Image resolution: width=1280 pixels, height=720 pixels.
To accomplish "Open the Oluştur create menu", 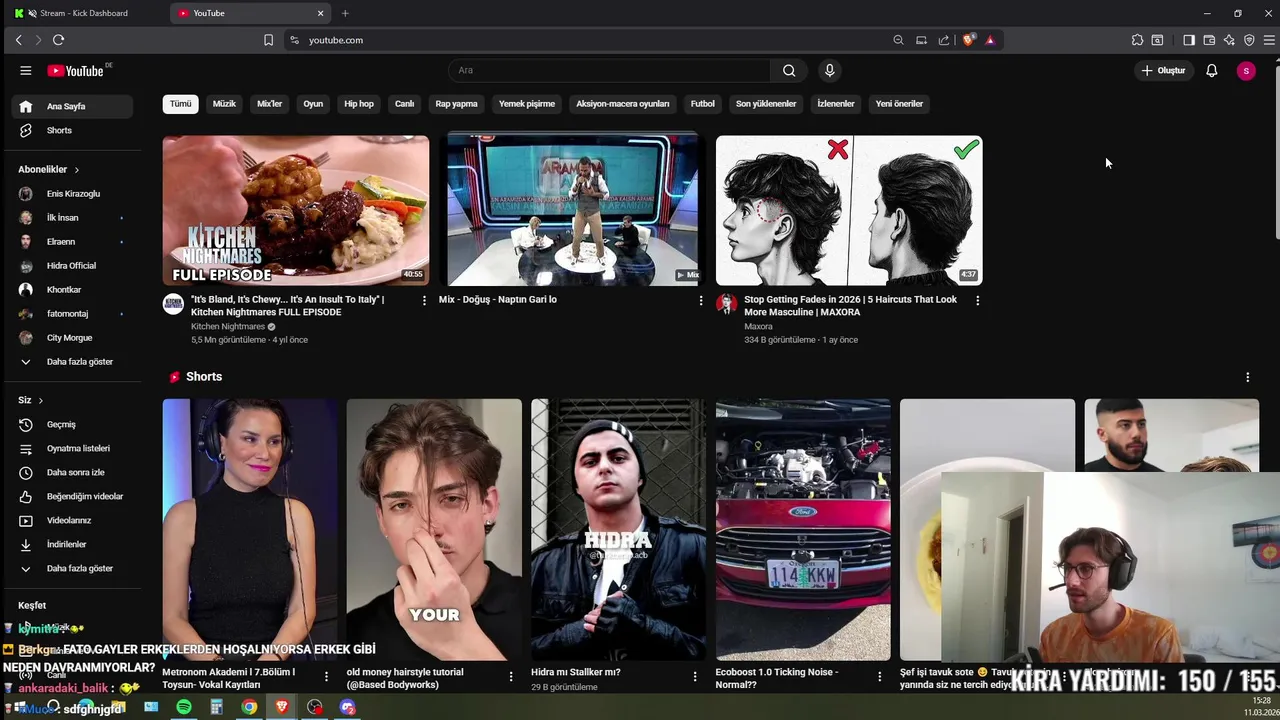I will click(x=1164, y=70).
